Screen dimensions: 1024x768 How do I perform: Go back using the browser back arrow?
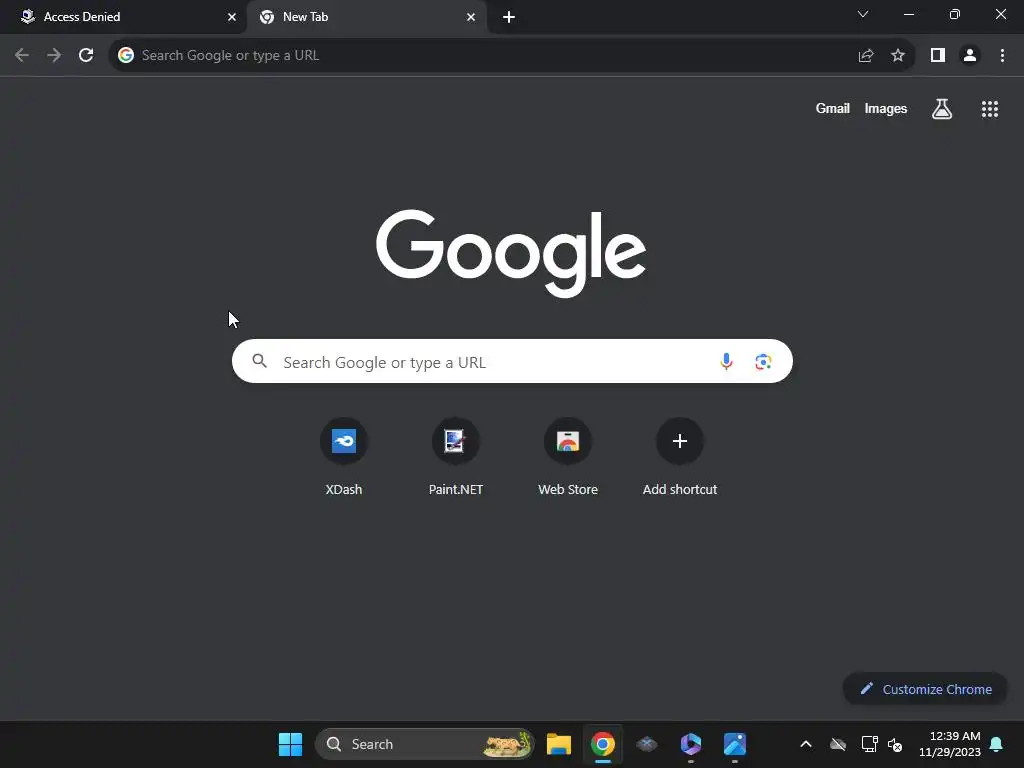pos(22,56)
